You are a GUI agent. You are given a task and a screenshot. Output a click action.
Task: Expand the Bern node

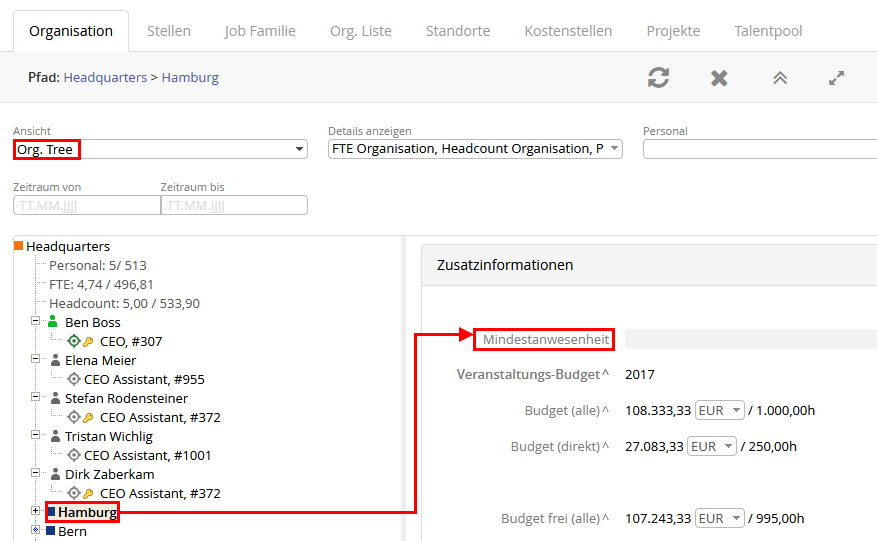(35, 530)
